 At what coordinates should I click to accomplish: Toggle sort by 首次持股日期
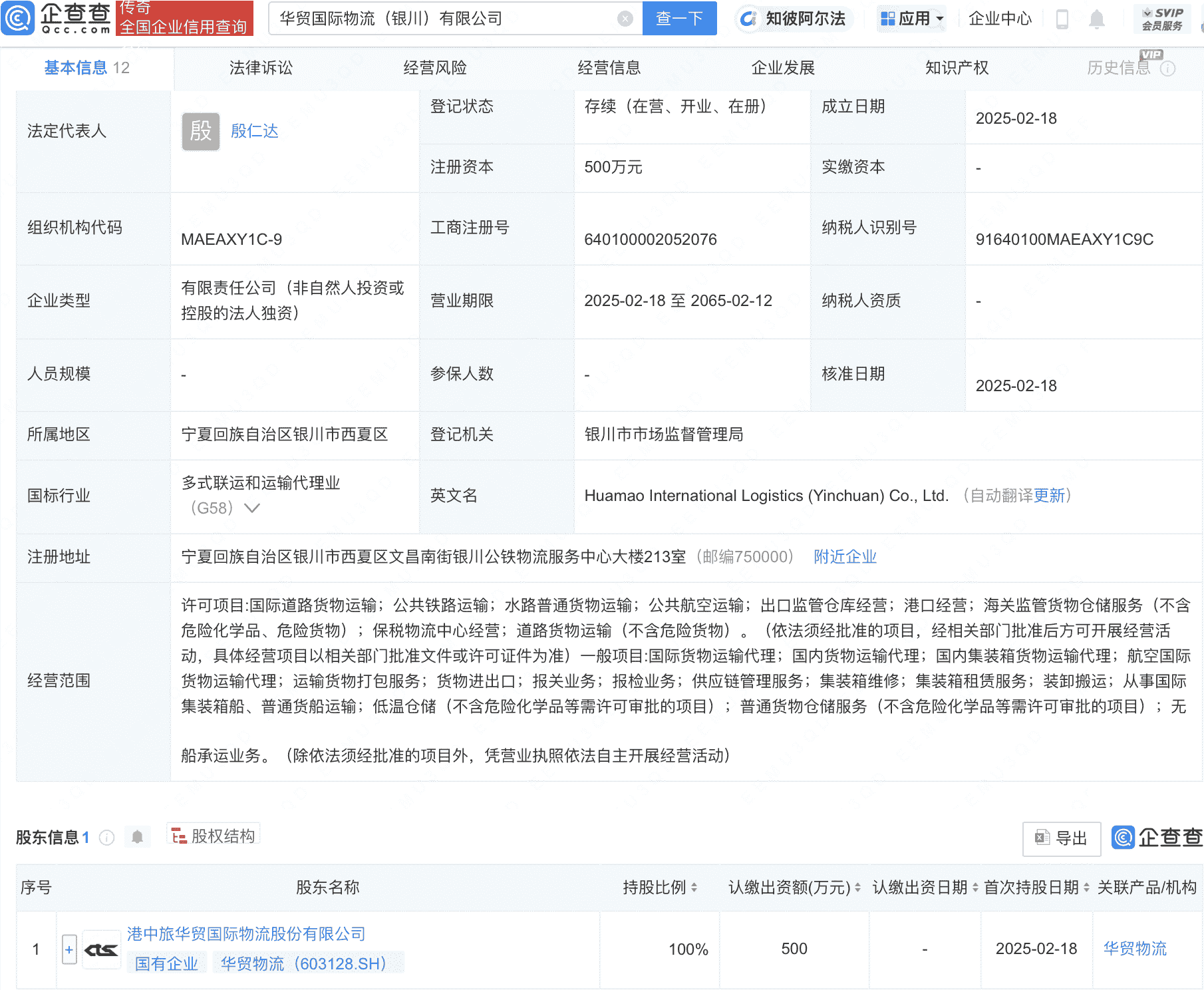pyautogui.click(x=1086, y=887)
